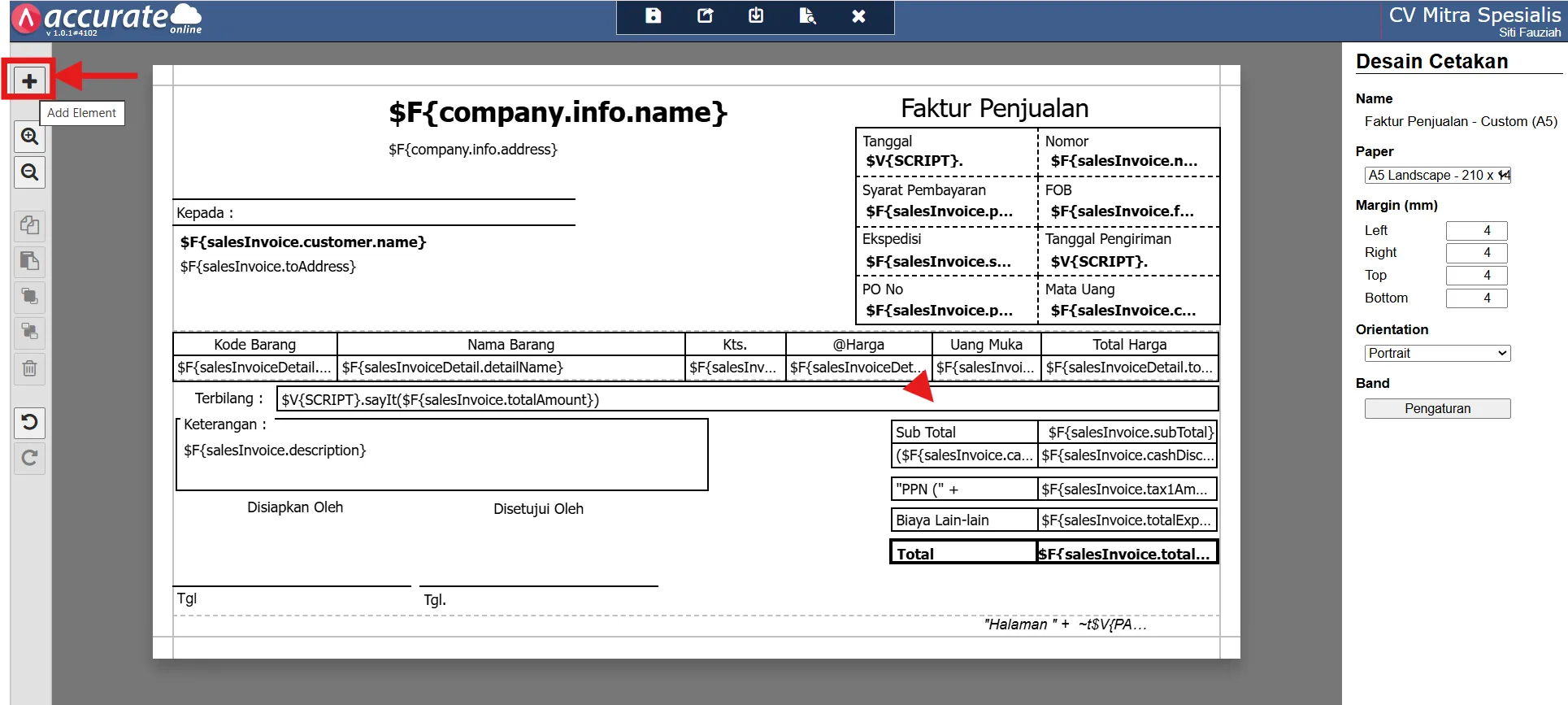The width and height of the screenshot is (1568, 705).
Task: Zoom in on the design canvas
Action: point(29,137)
